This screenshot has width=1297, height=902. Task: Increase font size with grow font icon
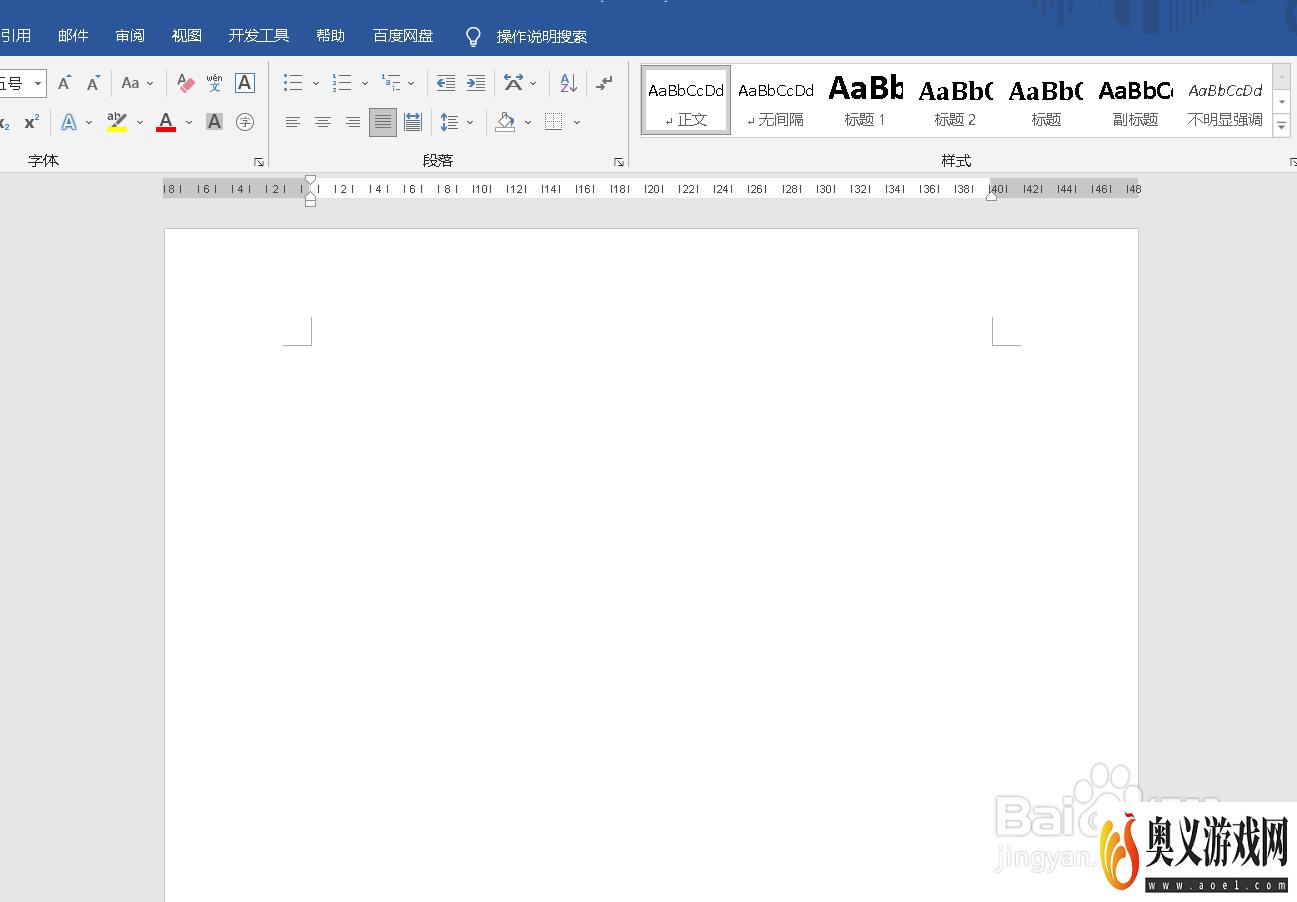pos(64,83)
